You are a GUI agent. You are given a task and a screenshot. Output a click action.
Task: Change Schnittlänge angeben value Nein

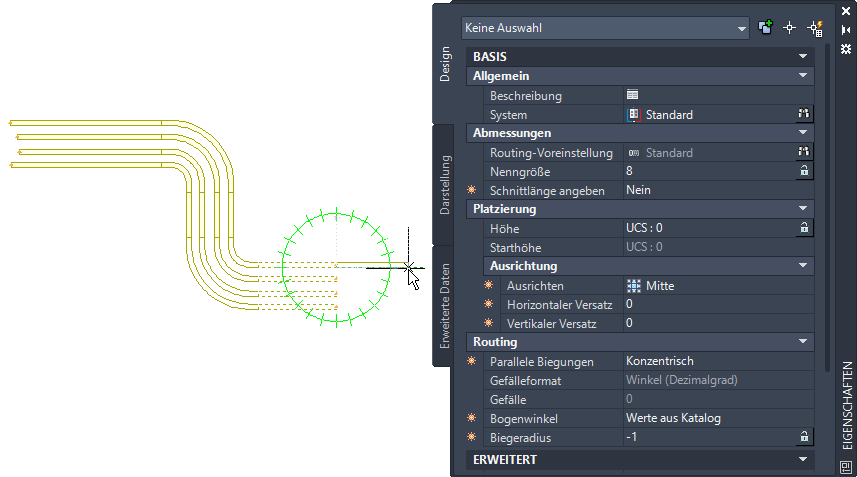[718, 190]
